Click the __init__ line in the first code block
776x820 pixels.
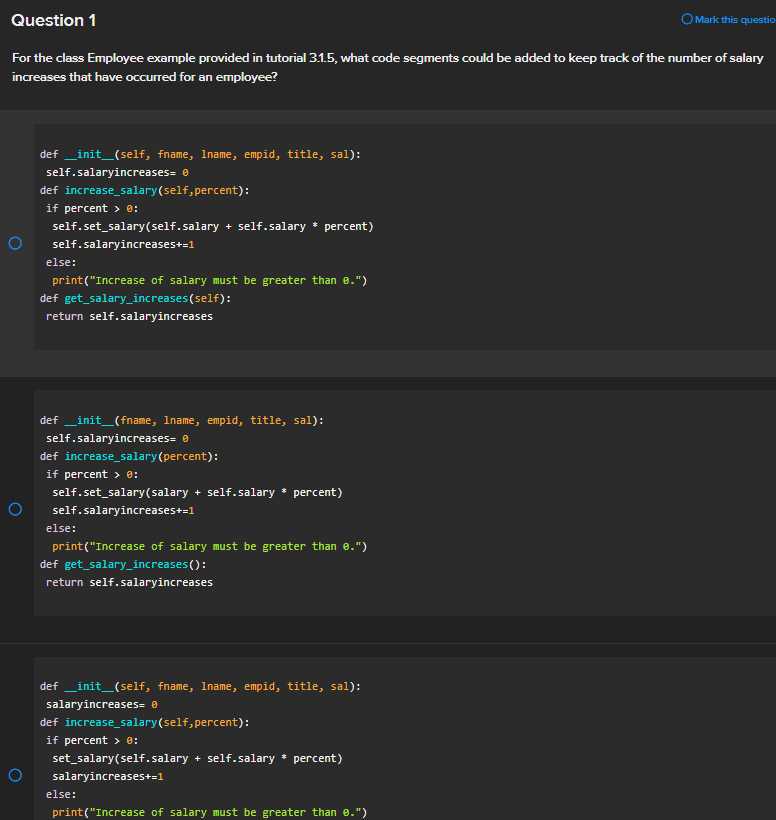click(200, 153)
